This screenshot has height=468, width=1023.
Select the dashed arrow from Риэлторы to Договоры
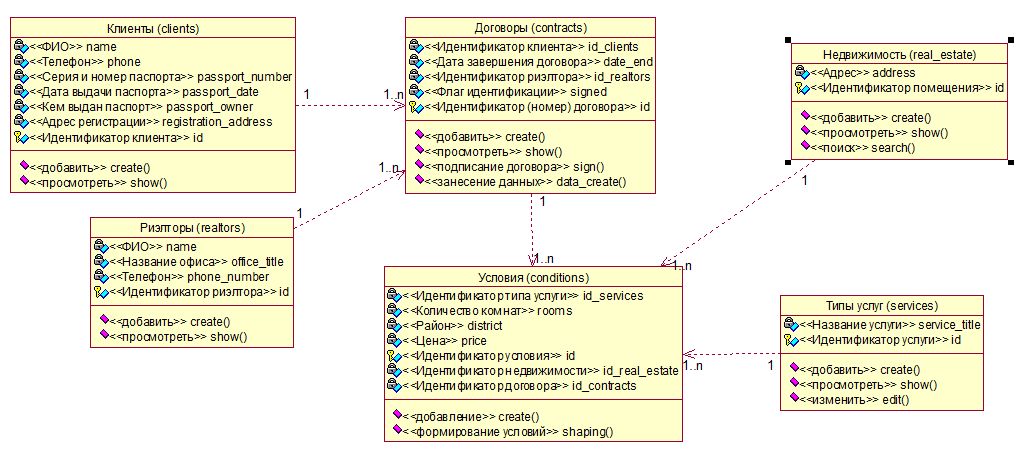point(350,201)
